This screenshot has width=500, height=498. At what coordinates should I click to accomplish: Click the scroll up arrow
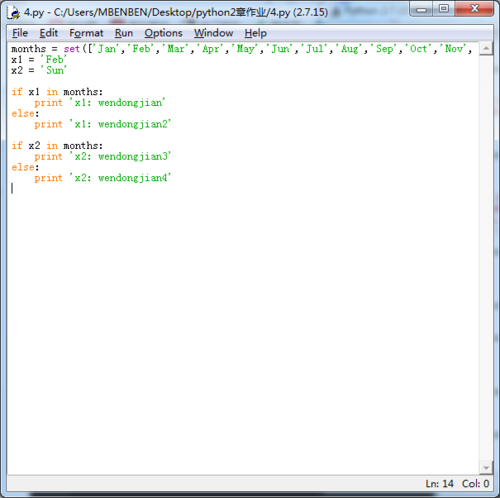(486, 49)
